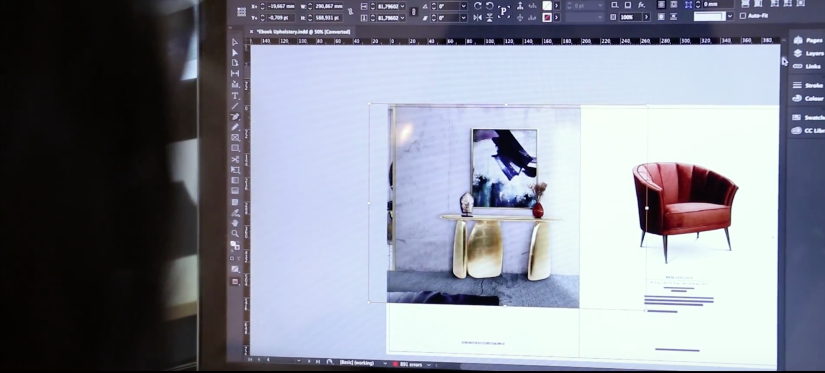
Task: Click the opacity 100% field
Action: [631, 17]
